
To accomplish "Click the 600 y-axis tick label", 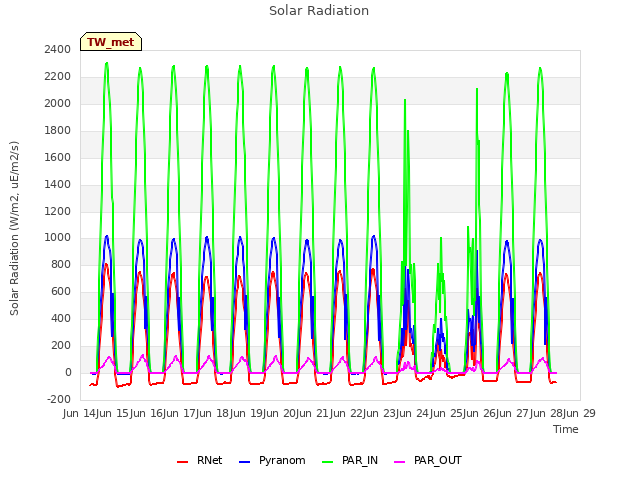I will 61,291.
